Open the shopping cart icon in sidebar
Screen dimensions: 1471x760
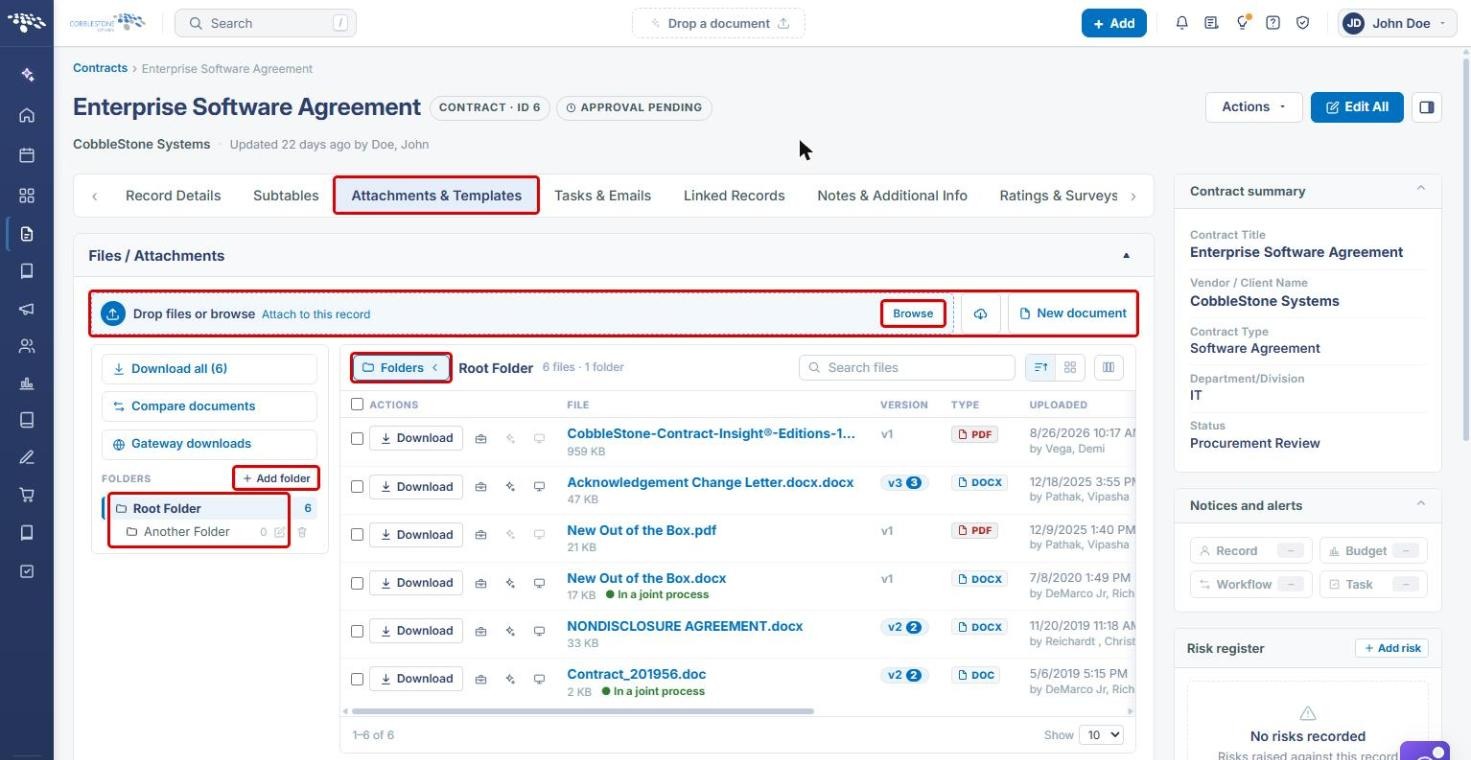point(27,494)
